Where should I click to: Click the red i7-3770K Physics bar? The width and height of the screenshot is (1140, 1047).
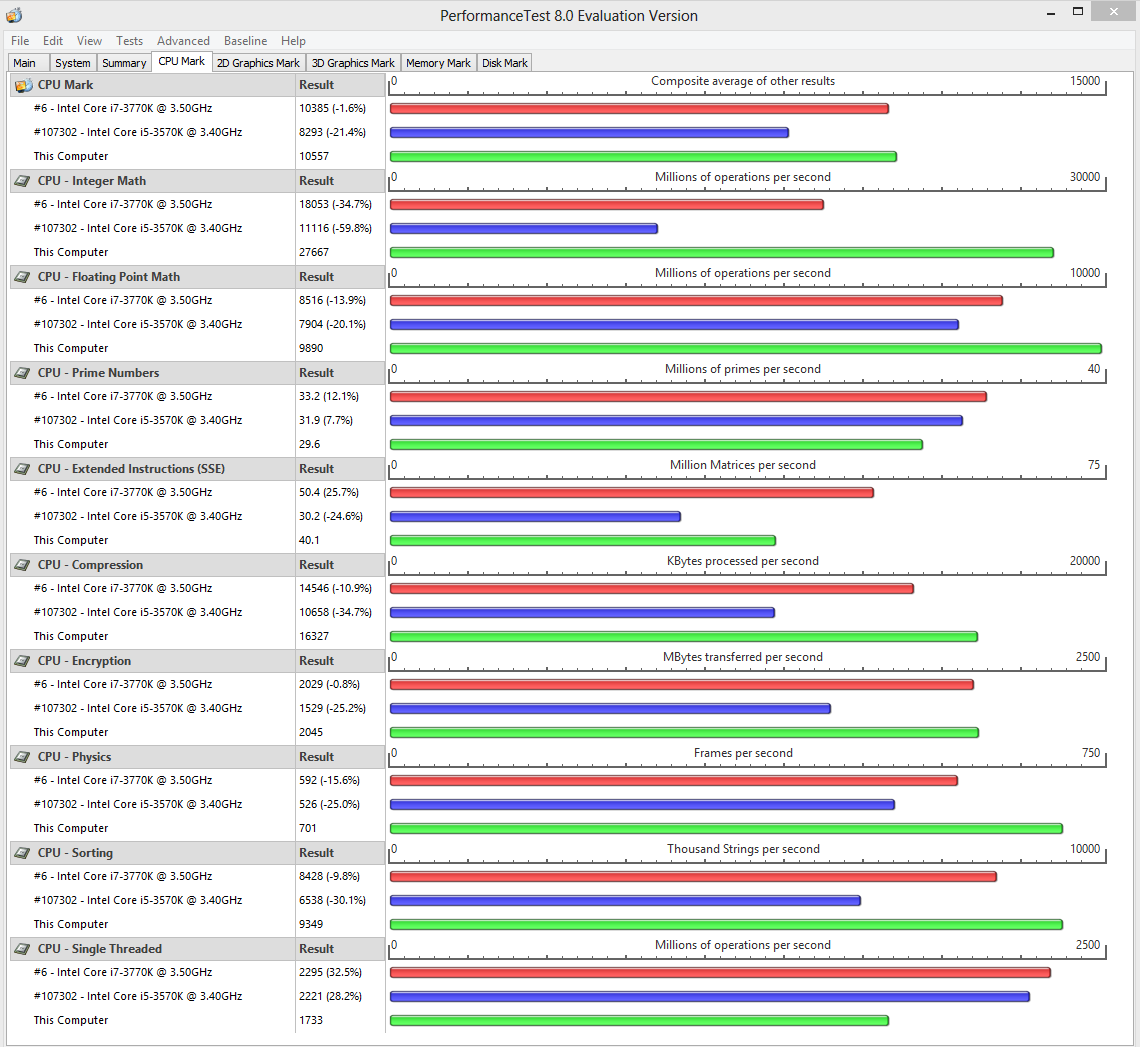coord(674,781)
